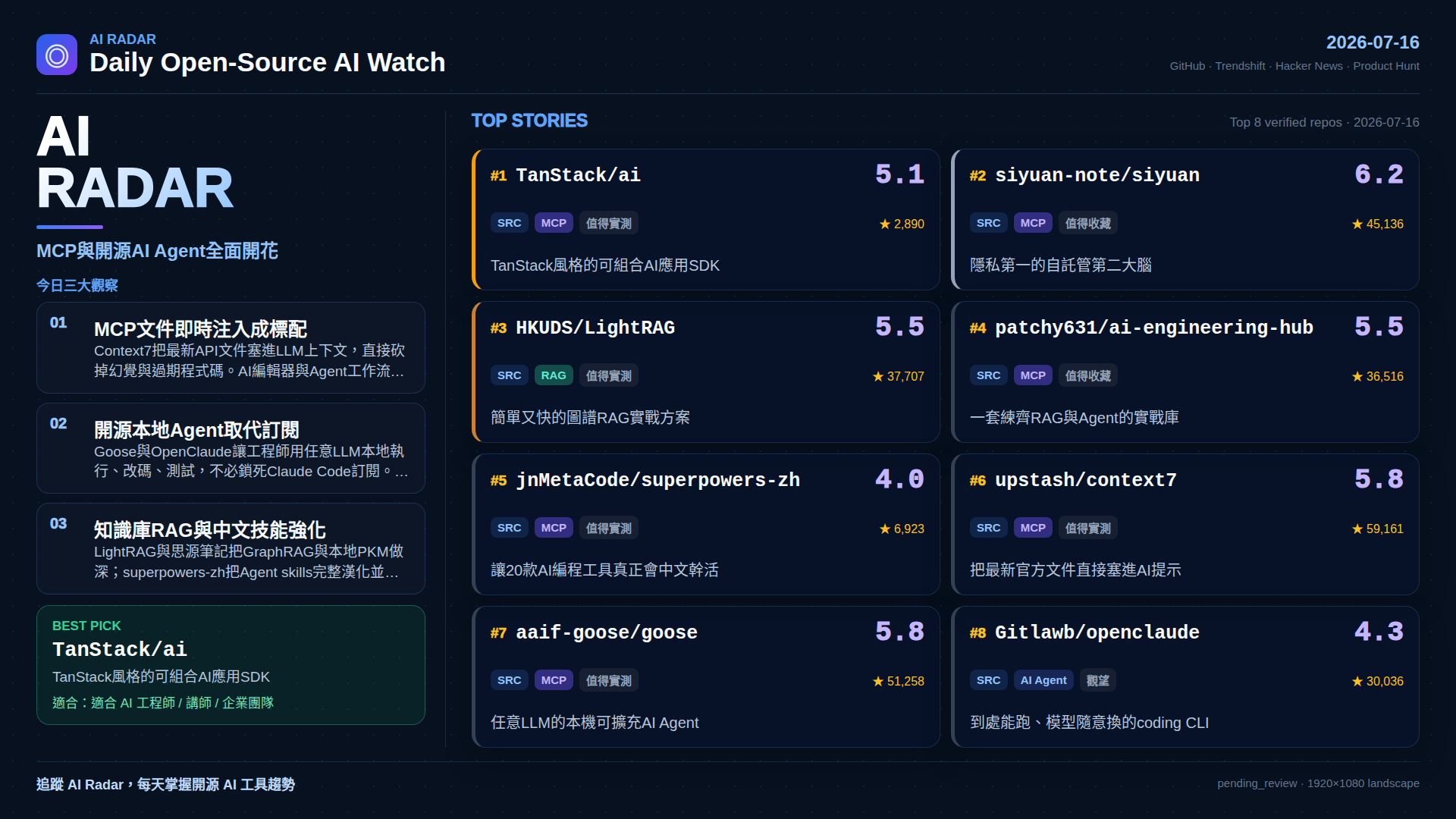Open the Gitlawb/openclaude repo title
This screenshot has width=1456, height=819.
tap(1097, 632)
